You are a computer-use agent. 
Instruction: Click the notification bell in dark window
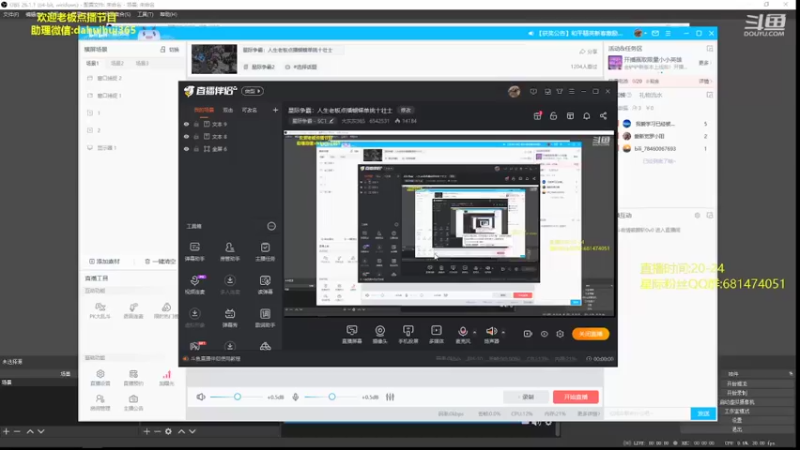click(587, 116)
